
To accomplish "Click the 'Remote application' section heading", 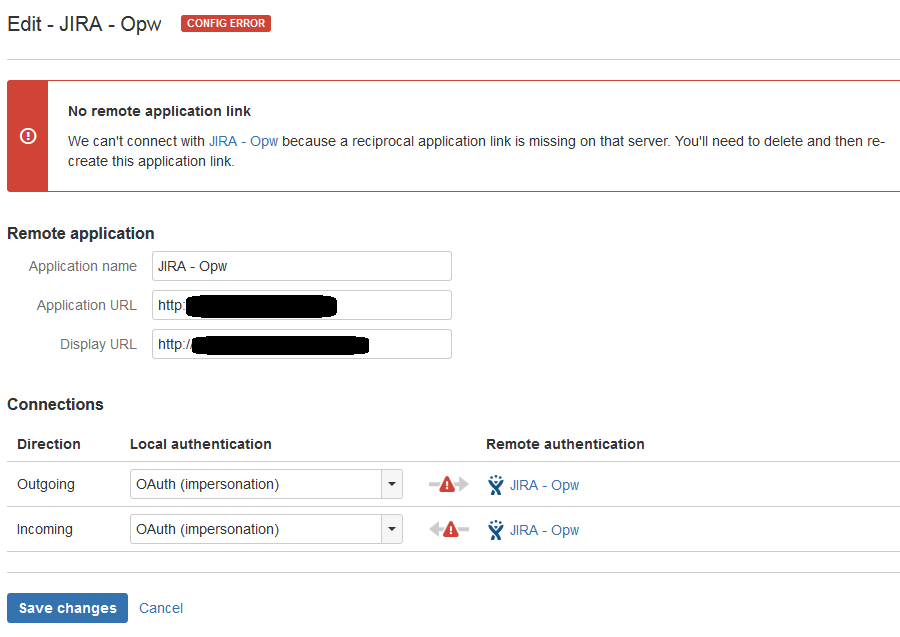I will (81, 233).
